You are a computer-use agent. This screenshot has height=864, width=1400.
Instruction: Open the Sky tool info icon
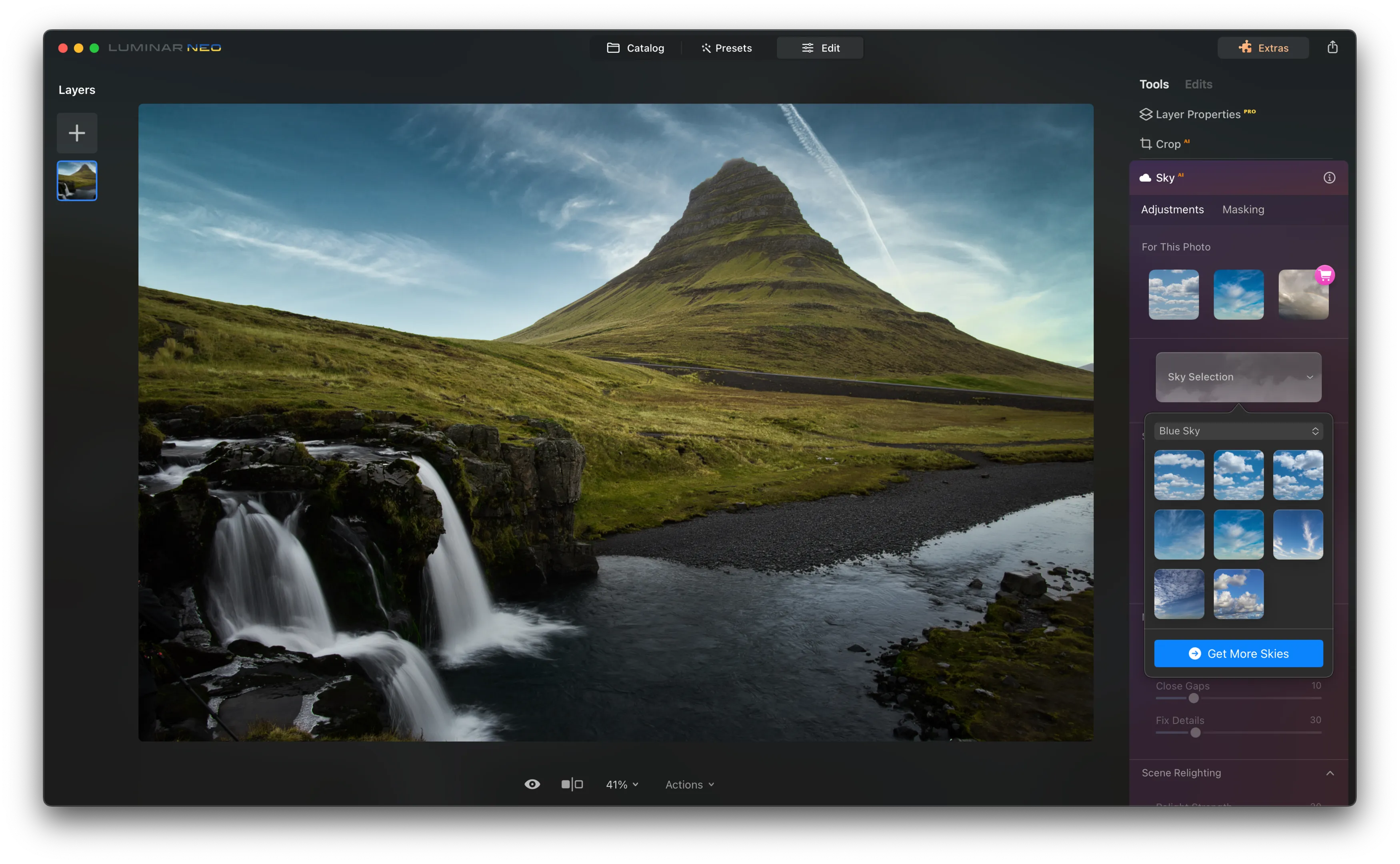[x=1329, y=178]
